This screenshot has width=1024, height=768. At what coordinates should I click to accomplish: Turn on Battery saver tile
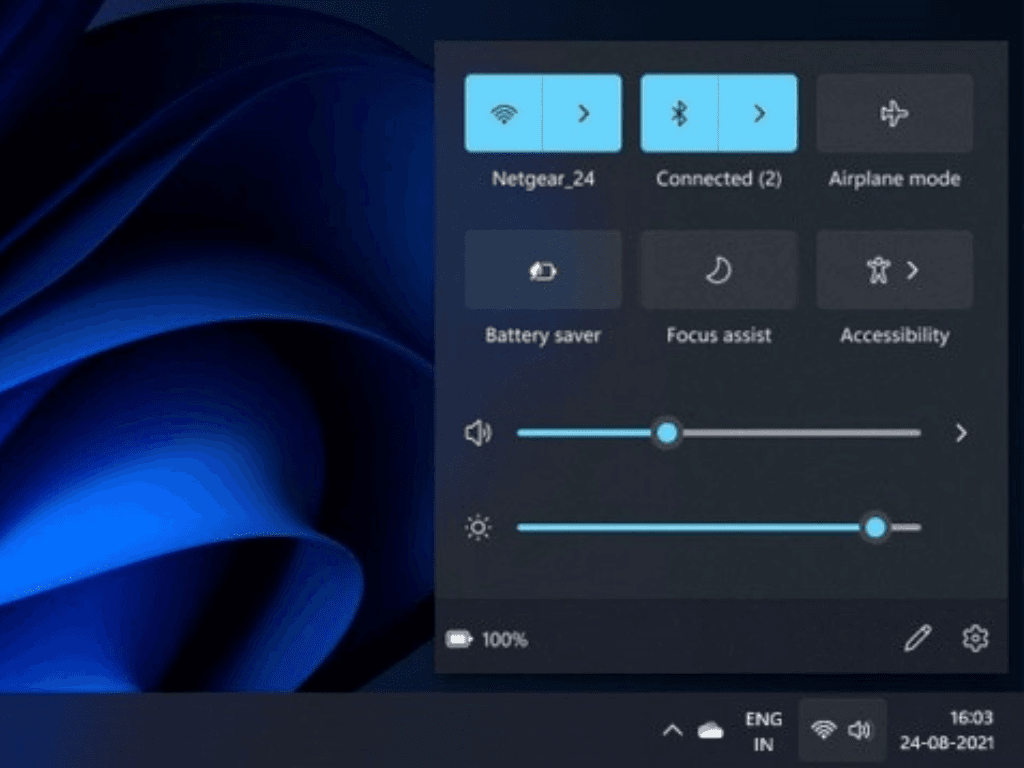point(543,270)
